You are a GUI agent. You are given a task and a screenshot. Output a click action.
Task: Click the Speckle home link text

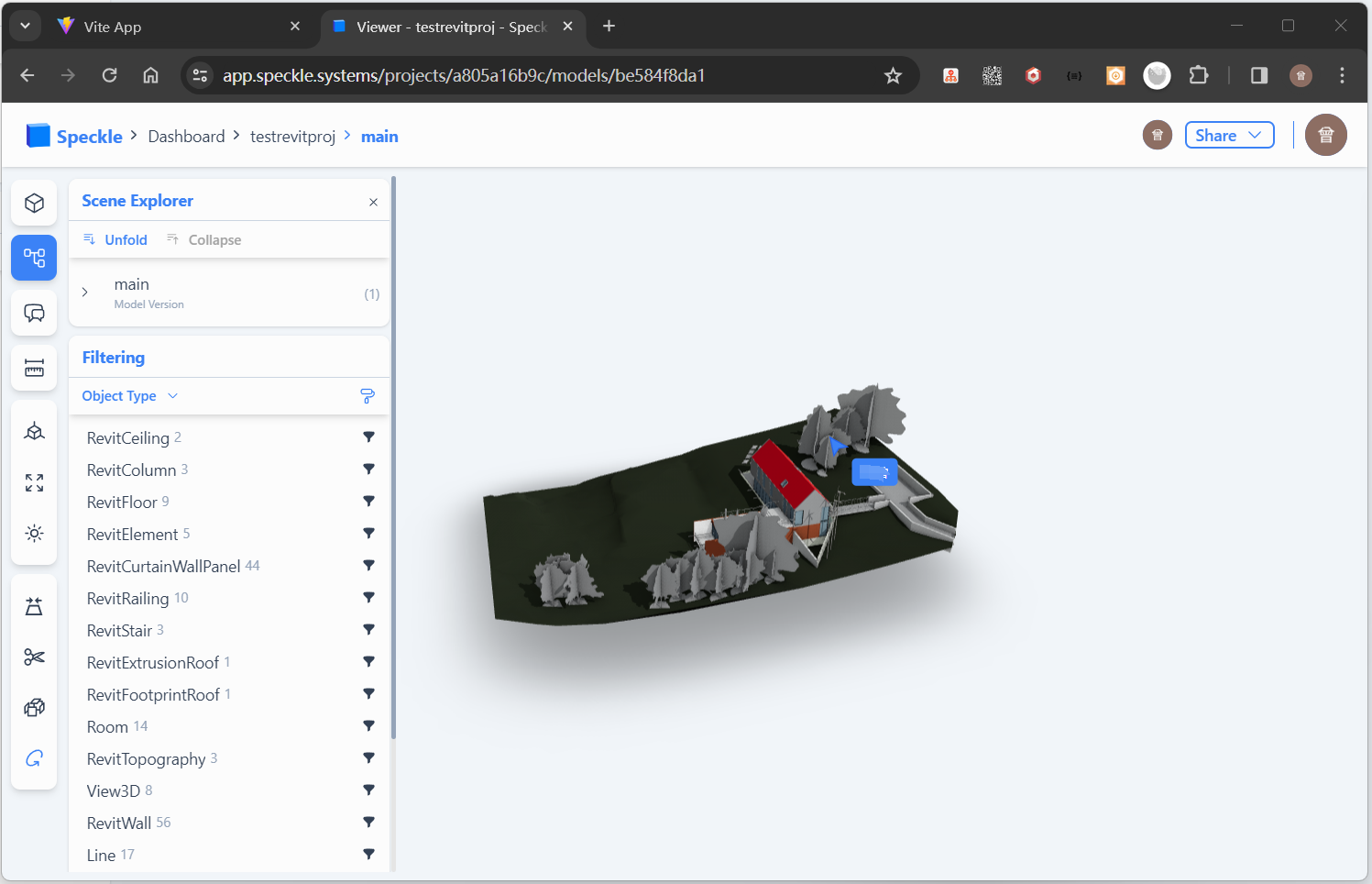coord(89,137)
